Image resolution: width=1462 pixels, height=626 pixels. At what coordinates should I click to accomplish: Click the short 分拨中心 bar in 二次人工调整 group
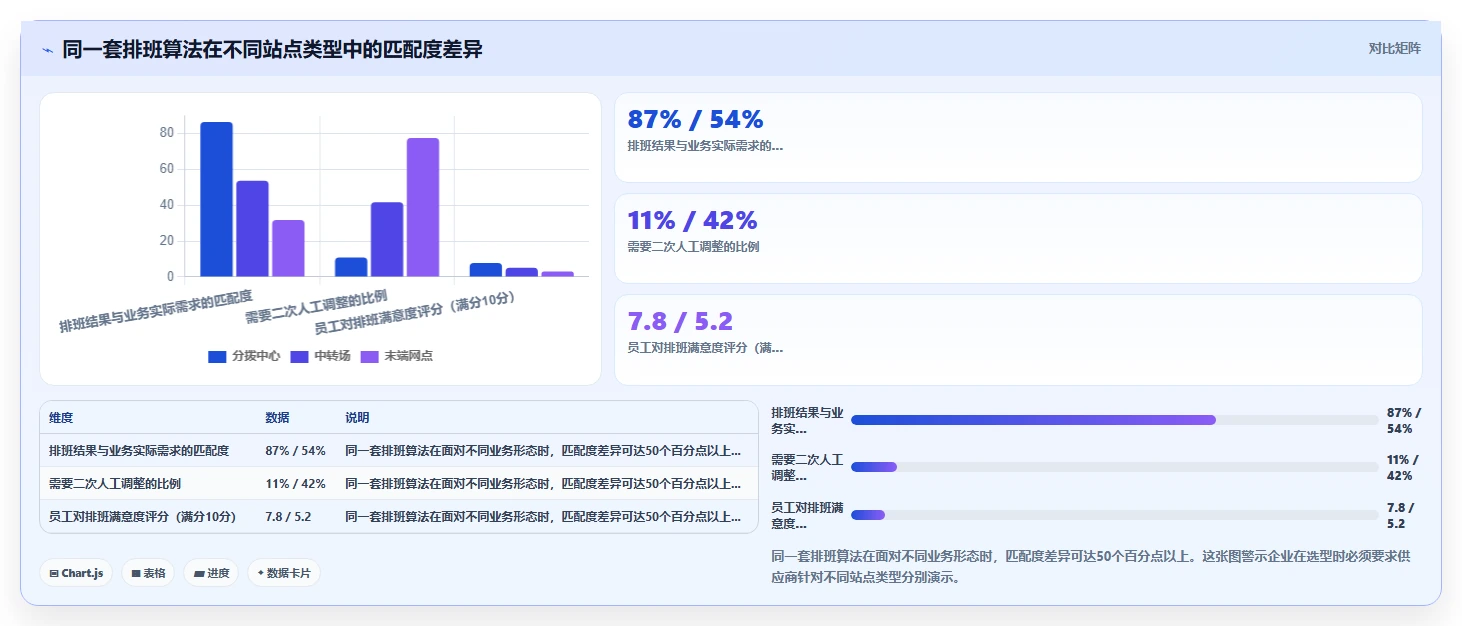[351, 267]
